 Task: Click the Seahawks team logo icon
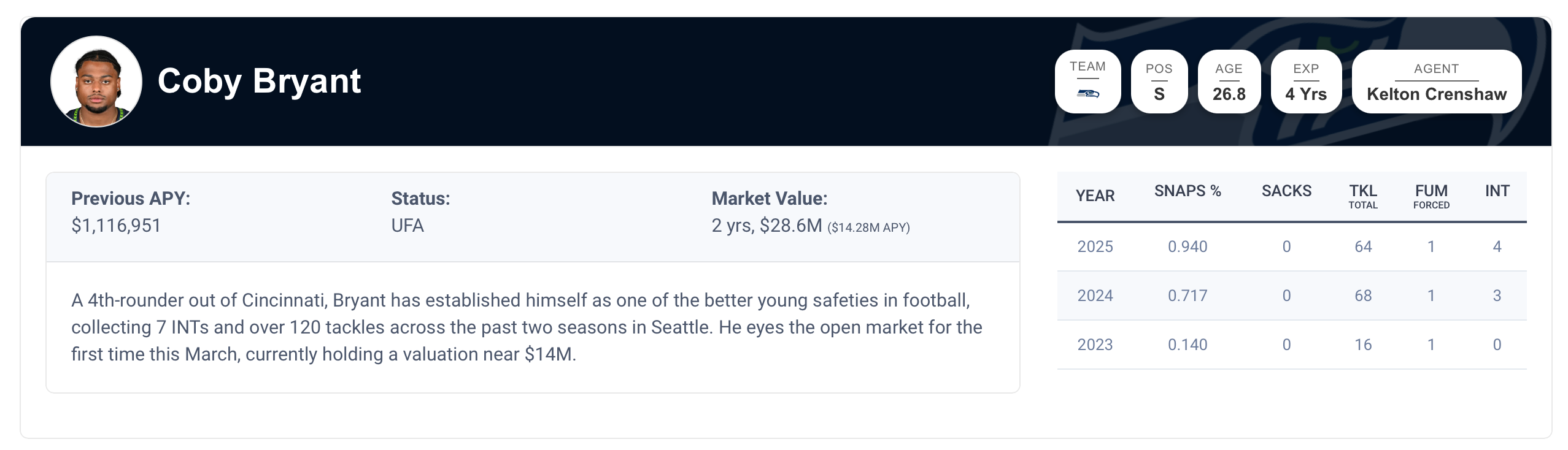pyautogui.click(x=1087, y=94)
